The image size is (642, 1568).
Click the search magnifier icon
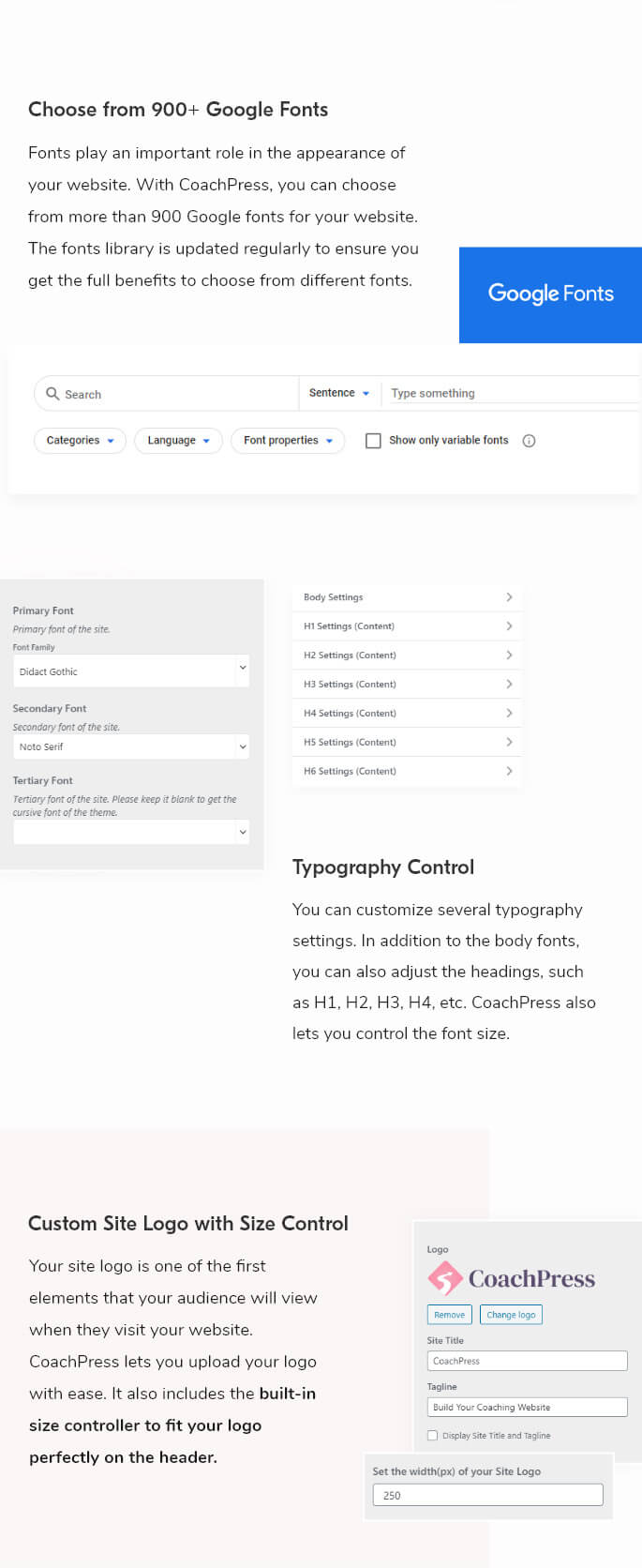[52, 394]
